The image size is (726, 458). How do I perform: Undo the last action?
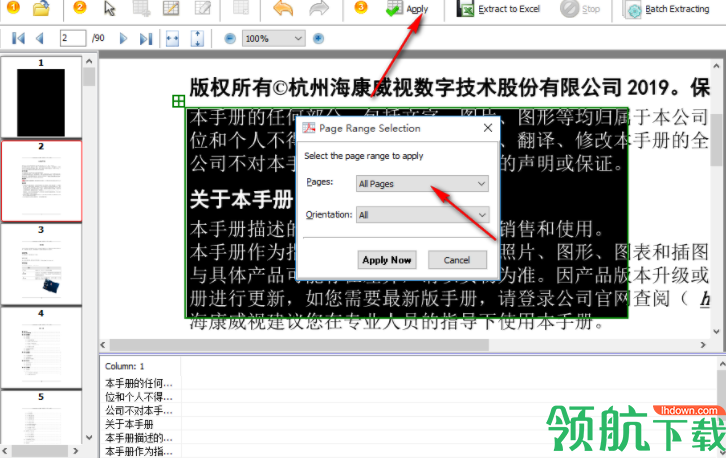(283, 8)
